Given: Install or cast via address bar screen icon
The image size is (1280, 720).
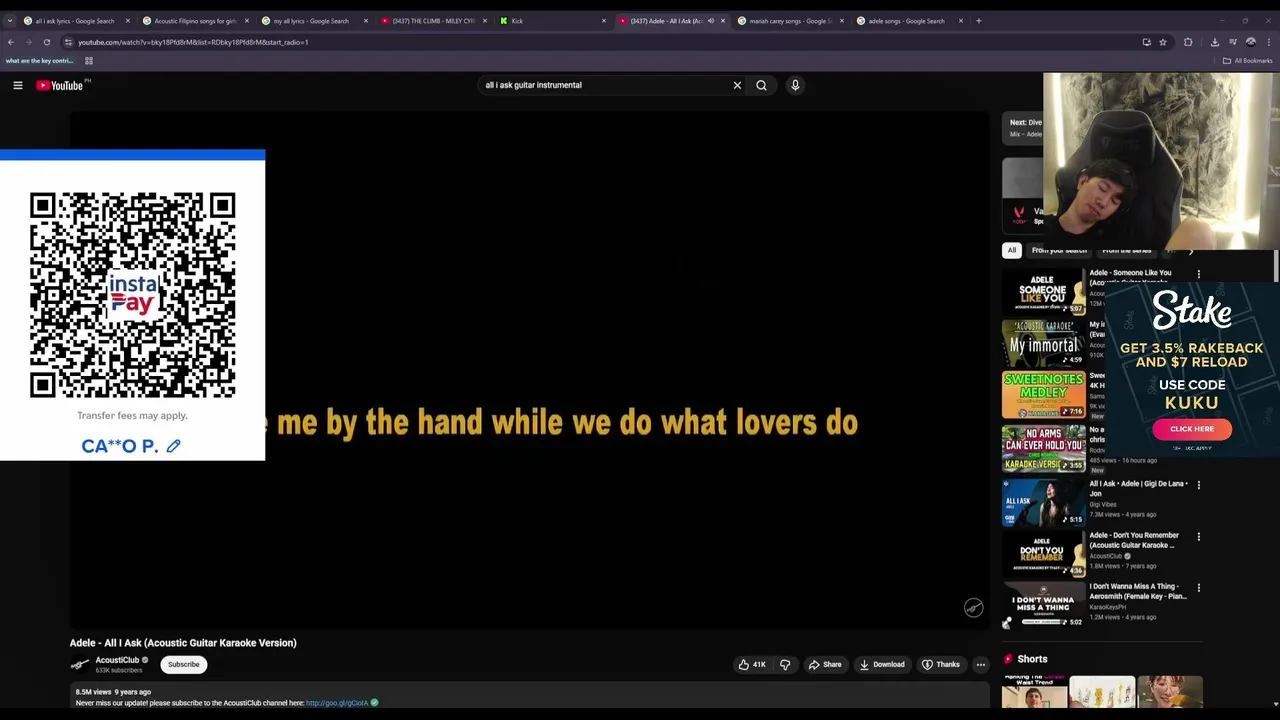Looking at the screenshot, I should (1146, 42).
